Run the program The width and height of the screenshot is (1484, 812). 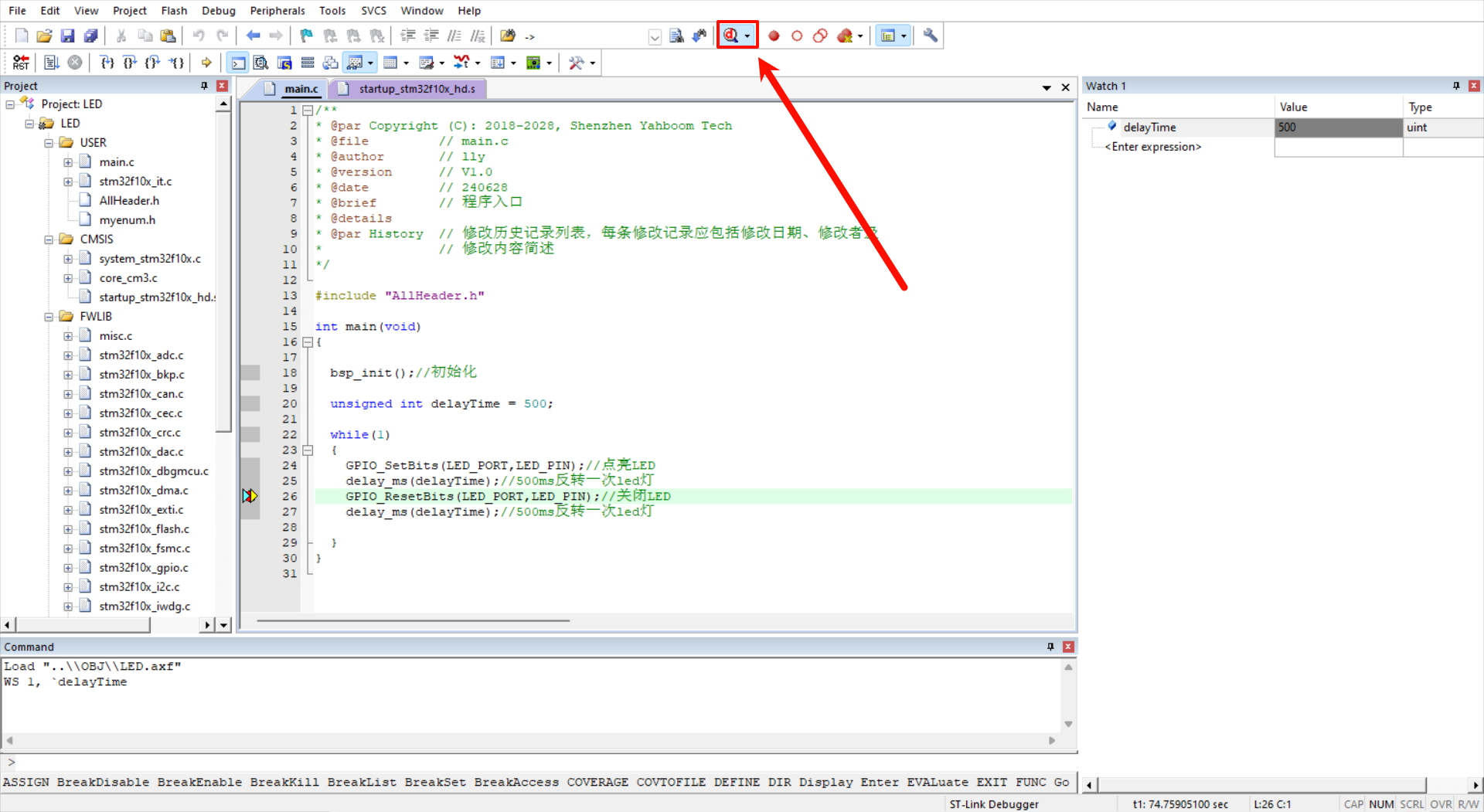click(x=52, y=63)
